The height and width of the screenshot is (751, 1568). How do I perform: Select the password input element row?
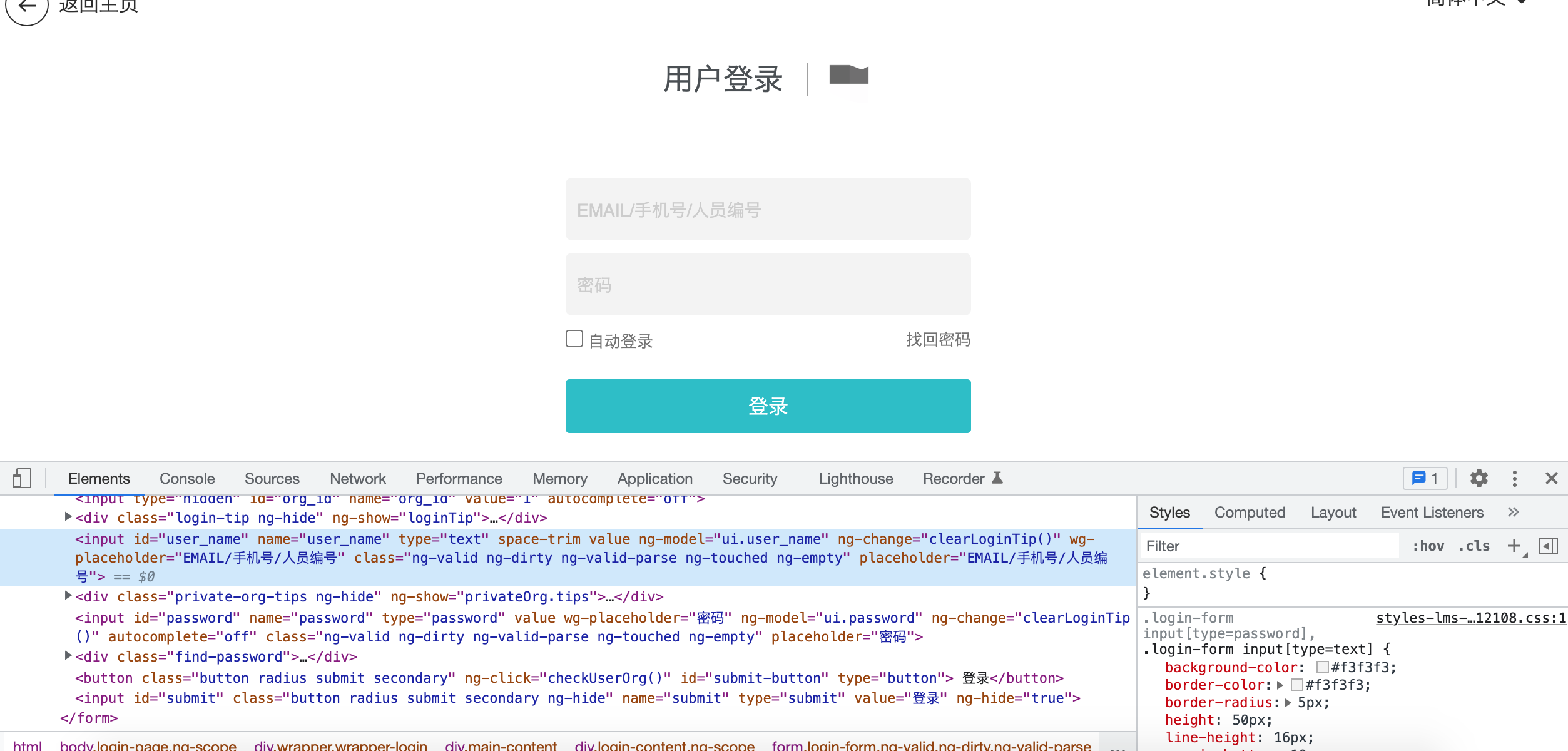[x=568, y=627]
